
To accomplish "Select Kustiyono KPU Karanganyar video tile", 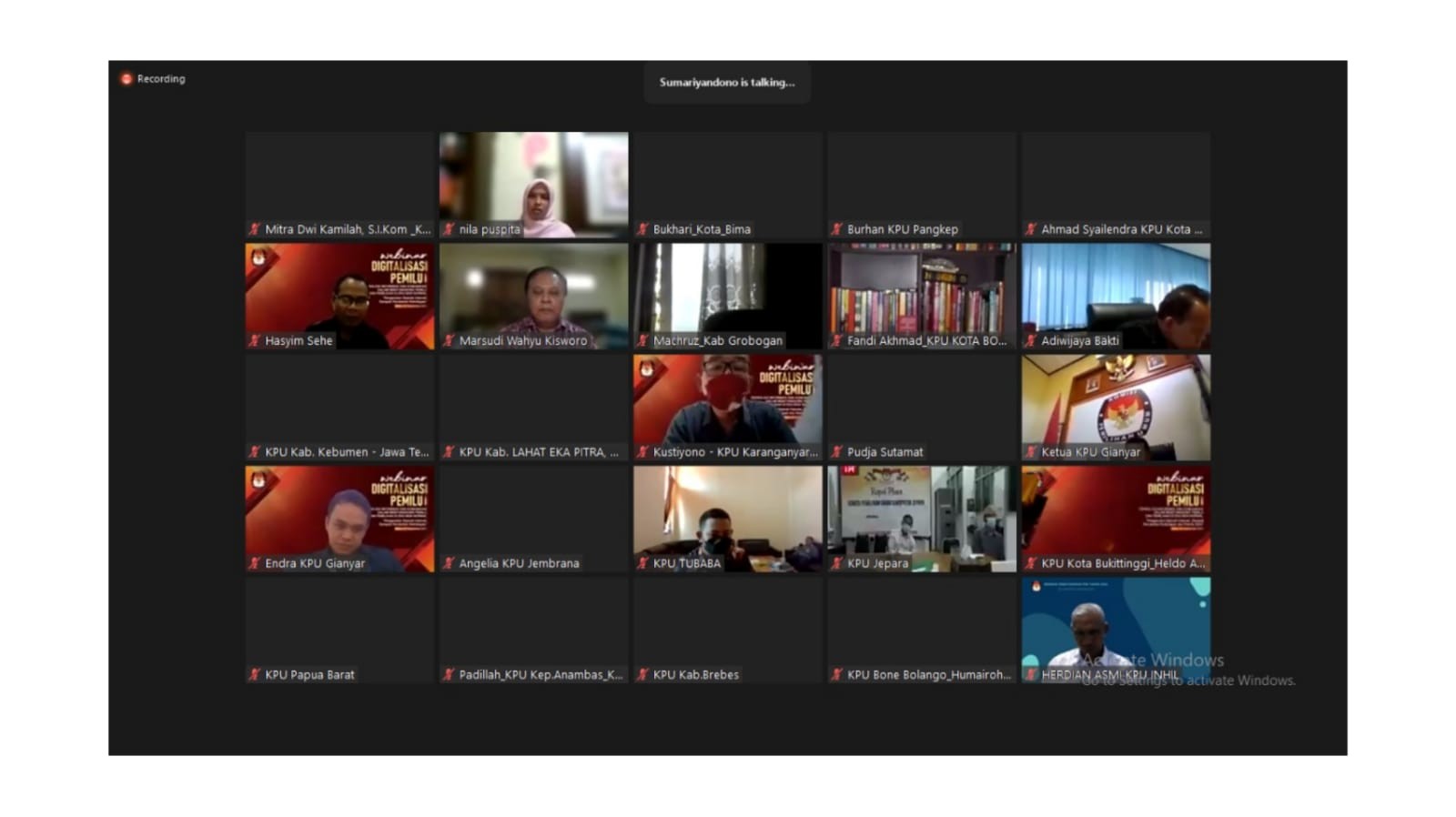I will 728,402.
